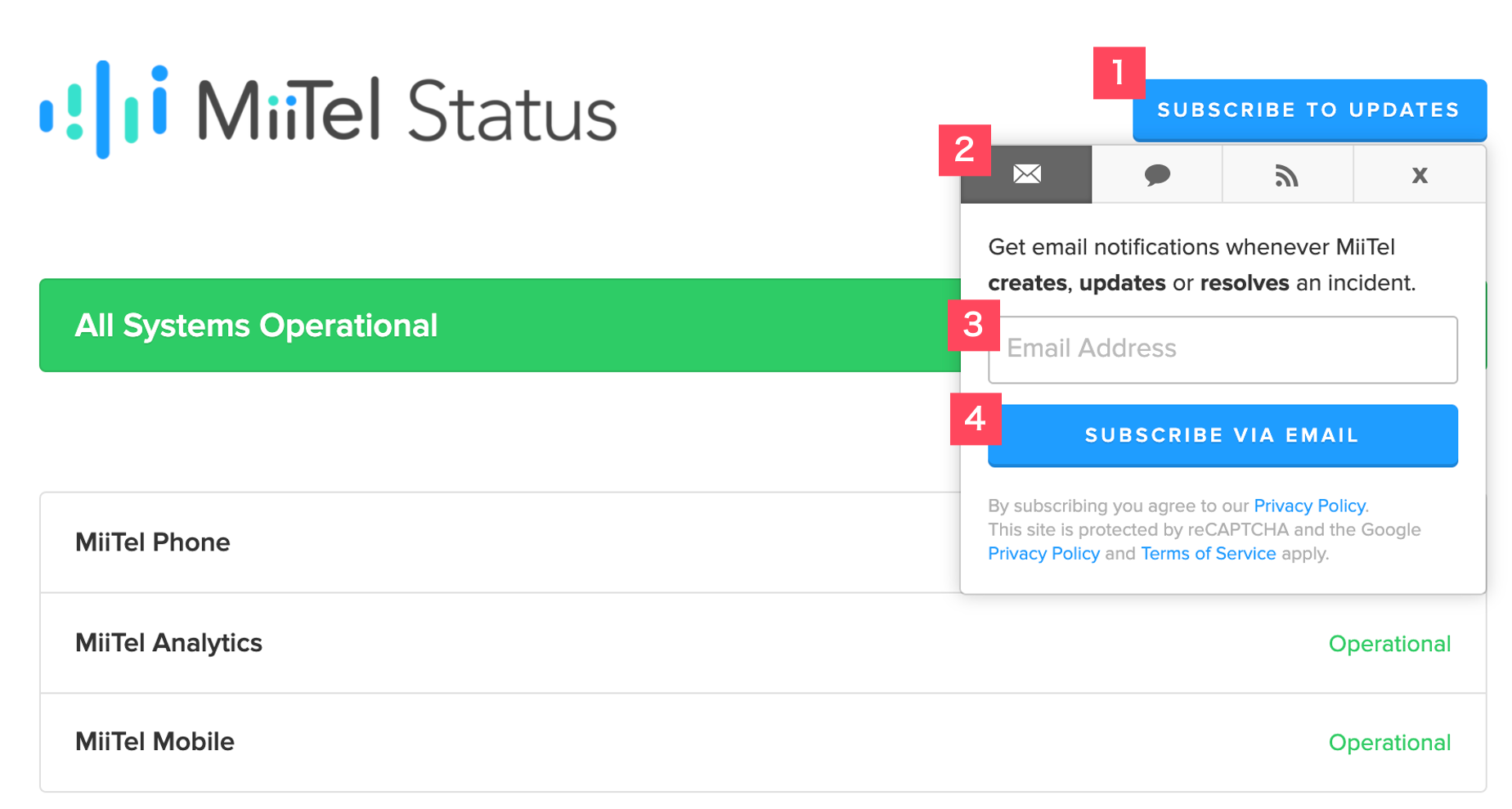Open the RSS feed tab
The image size is (1512, 809).
tap(1287, 175)
